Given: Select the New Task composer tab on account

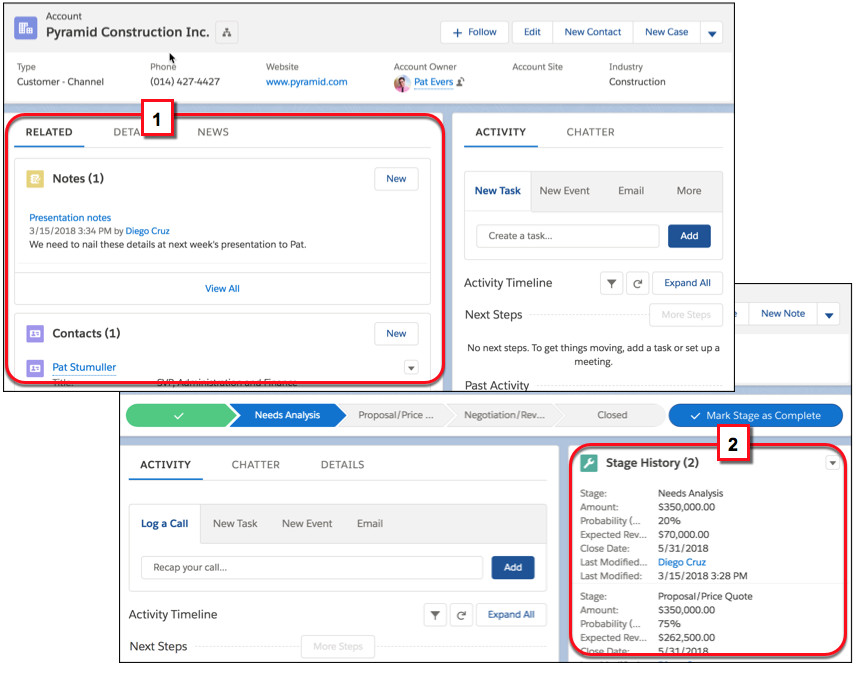Looking at the screenshot, I should pos(497,191).
